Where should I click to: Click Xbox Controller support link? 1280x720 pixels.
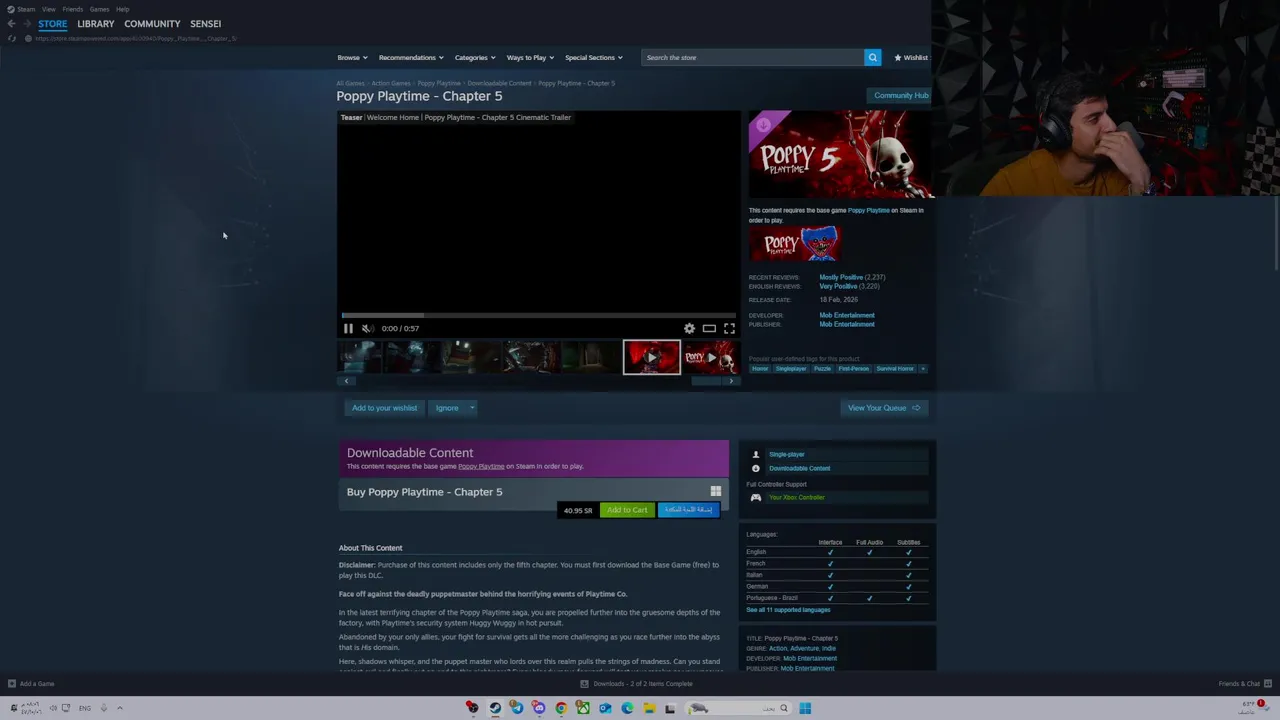click(797, 497)
